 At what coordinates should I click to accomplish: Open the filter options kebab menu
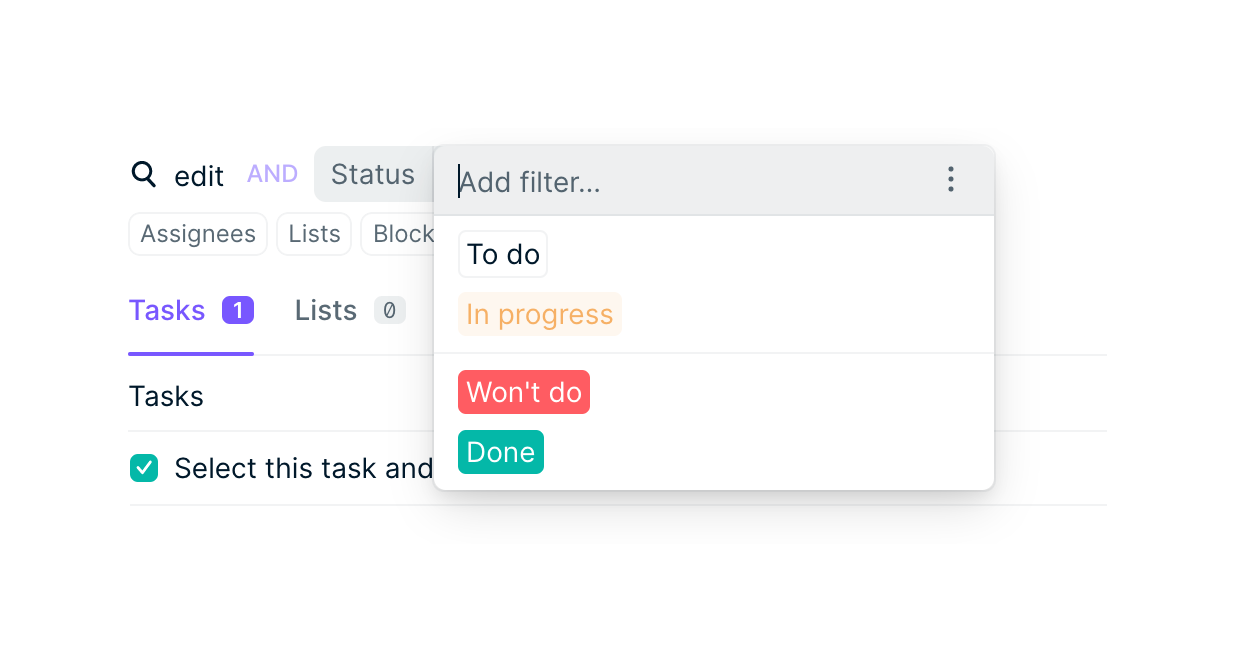(950, 180)
